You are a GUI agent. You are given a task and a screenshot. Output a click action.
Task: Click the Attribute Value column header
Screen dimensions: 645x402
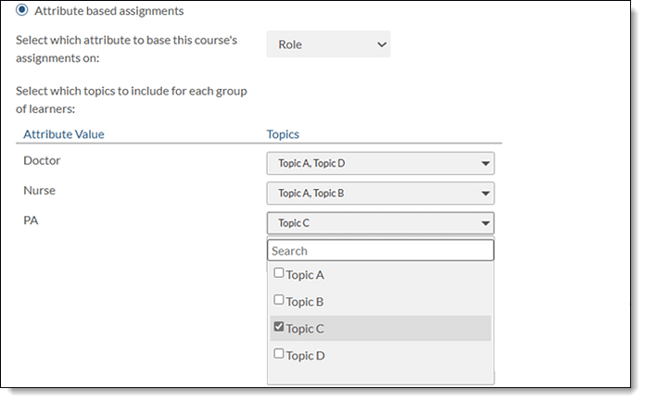tap(63, 134)
